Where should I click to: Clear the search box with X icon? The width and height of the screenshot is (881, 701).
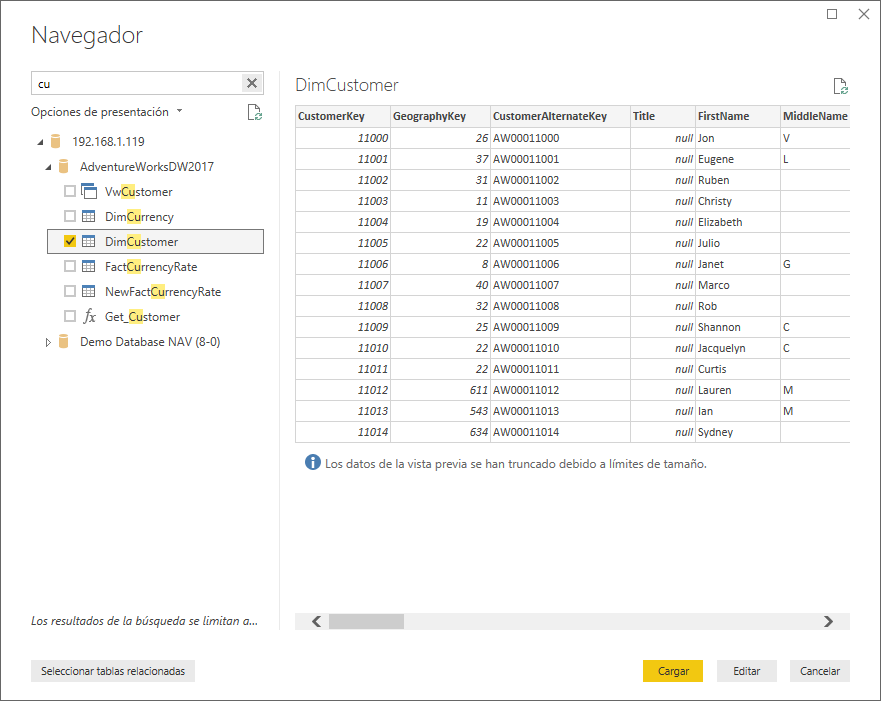point(252,83)
